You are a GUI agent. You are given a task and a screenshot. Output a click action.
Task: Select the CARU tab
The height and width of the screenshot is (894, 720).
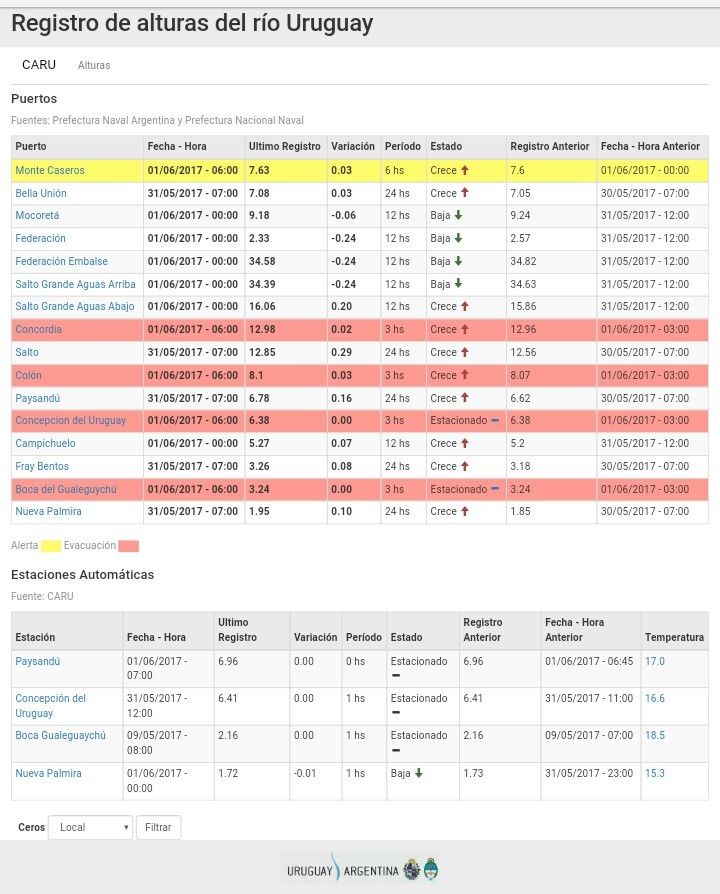coord(39,65)
